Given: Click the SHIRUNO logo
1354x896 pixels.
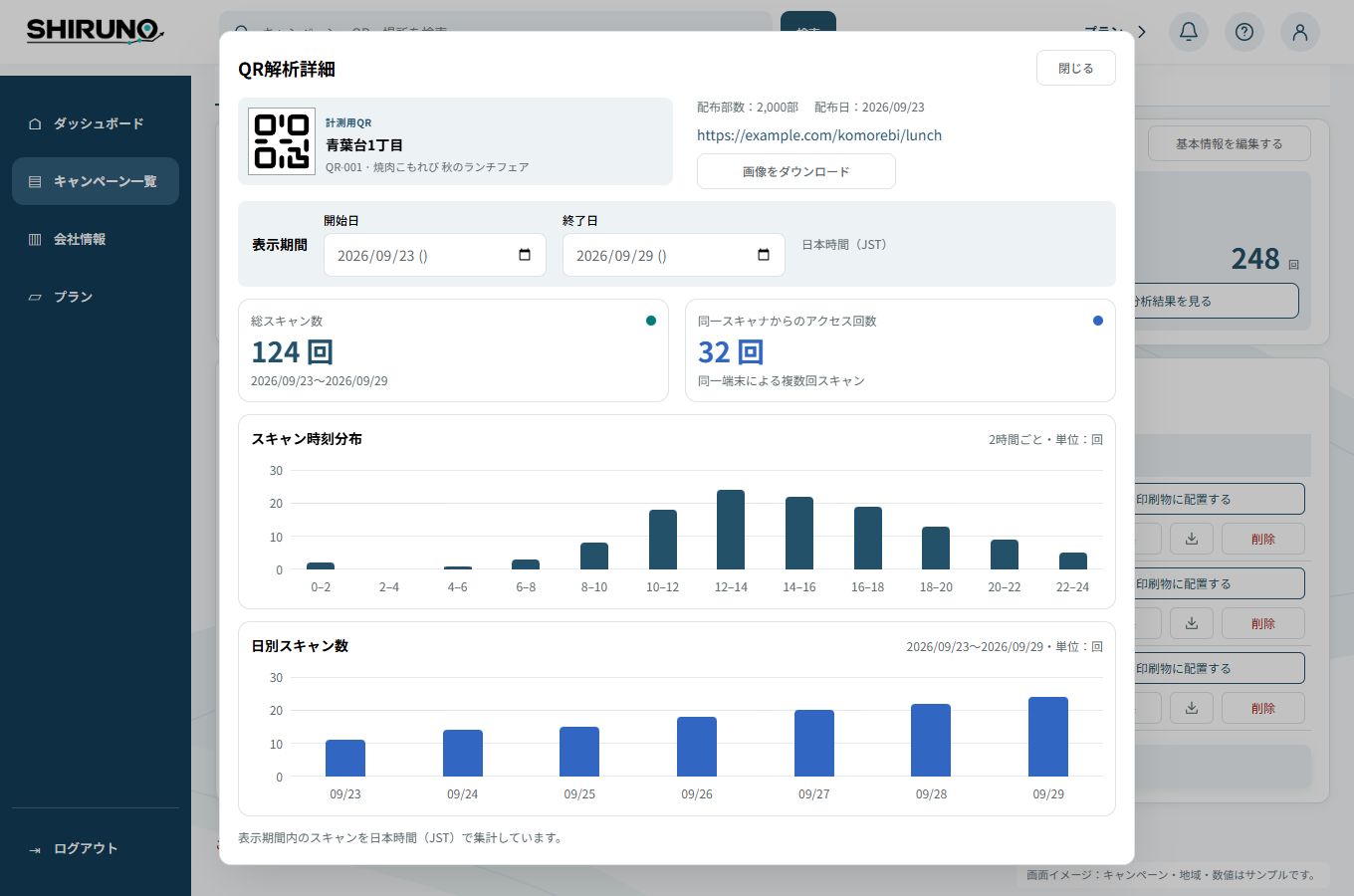Looking at the screenshot, I should pyautogui.click(x=95, y=31).
